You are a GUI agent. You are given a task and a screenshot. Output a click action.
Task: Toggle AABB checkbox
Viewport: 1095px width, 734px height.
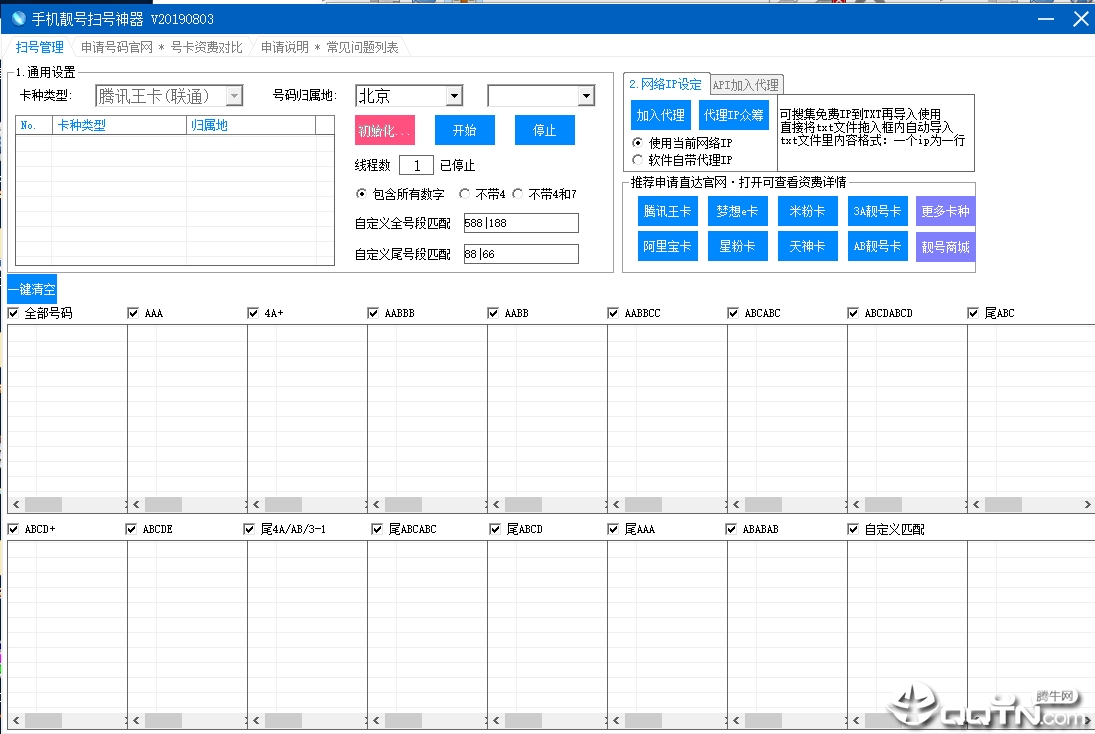493,313
